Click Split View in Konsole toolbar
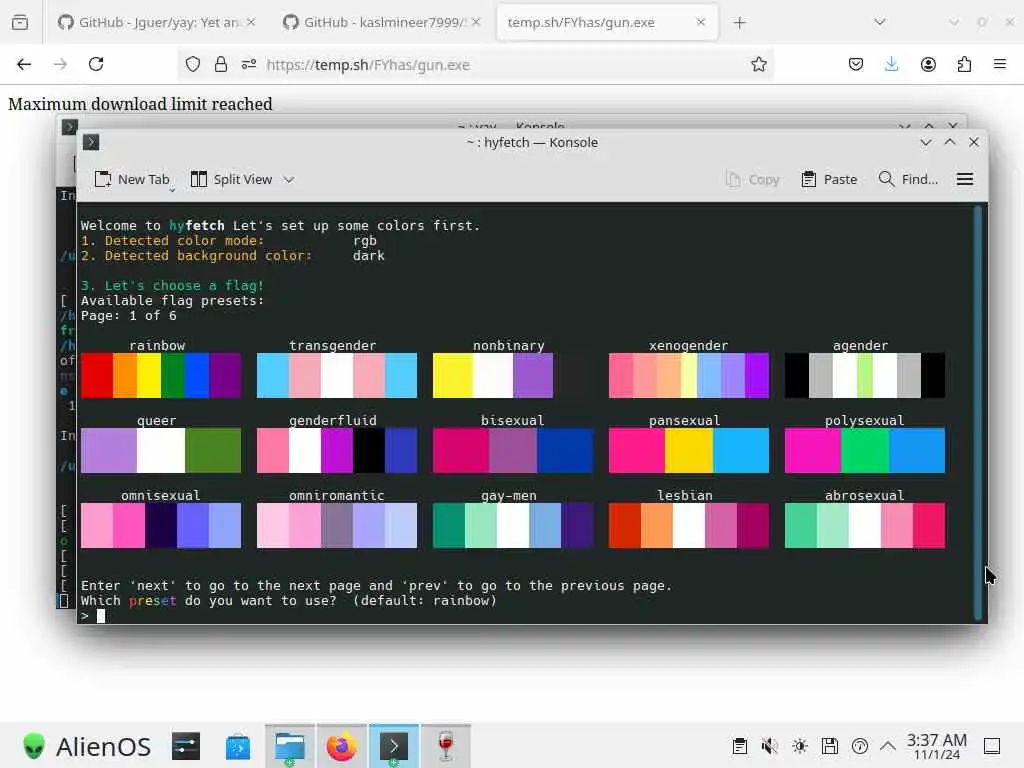Screen dimensions: 1024x768 tap(231, 179)
